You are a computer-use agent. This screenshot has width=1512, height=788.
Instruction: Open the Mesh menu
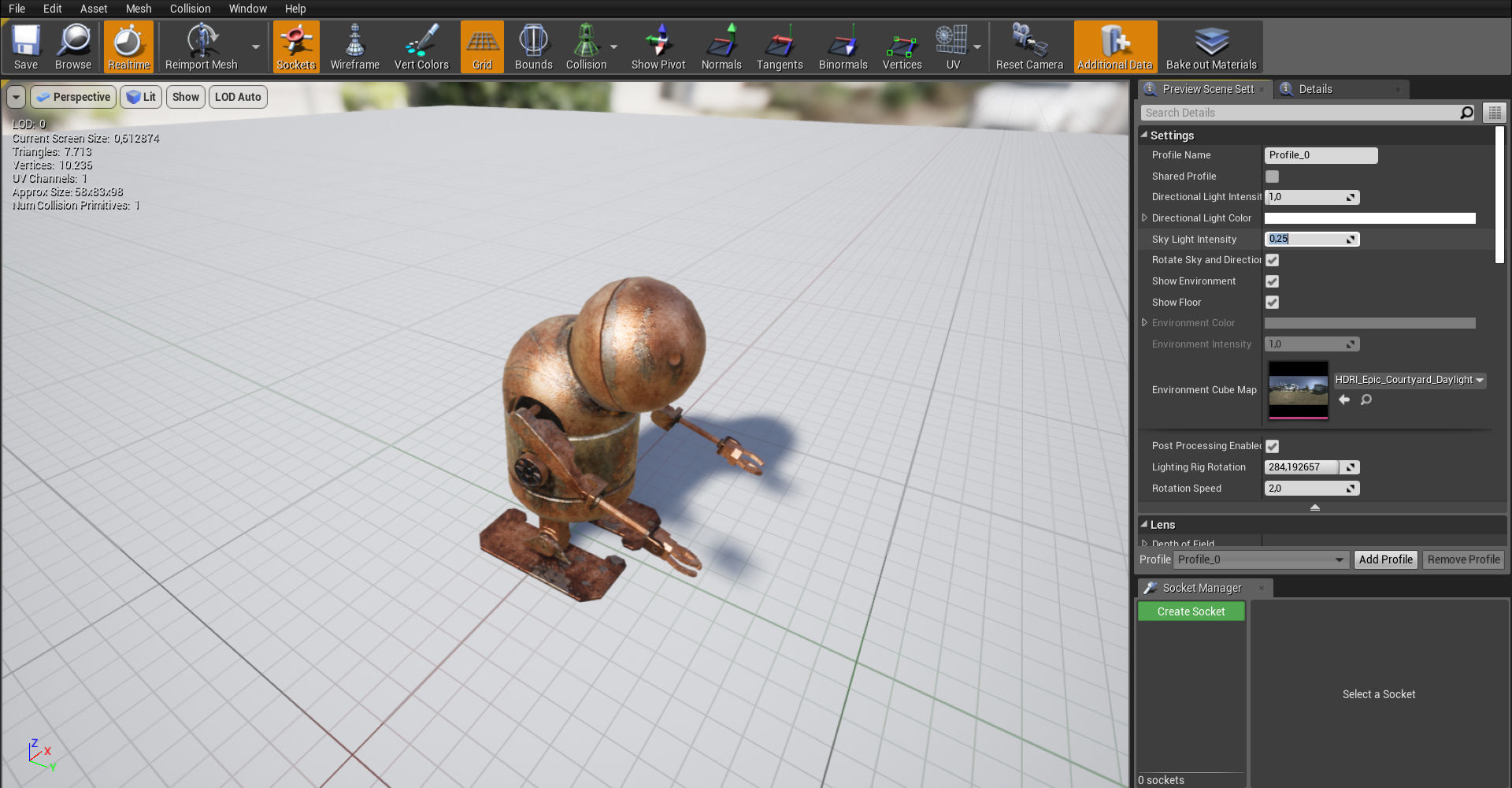[x=139, y=9]
